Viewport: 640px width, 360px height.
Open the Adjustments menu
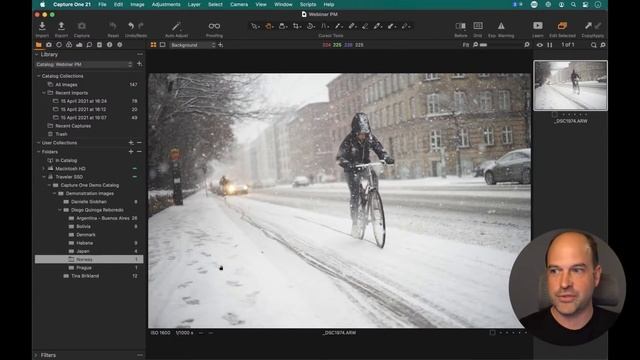tap(166, 4)
